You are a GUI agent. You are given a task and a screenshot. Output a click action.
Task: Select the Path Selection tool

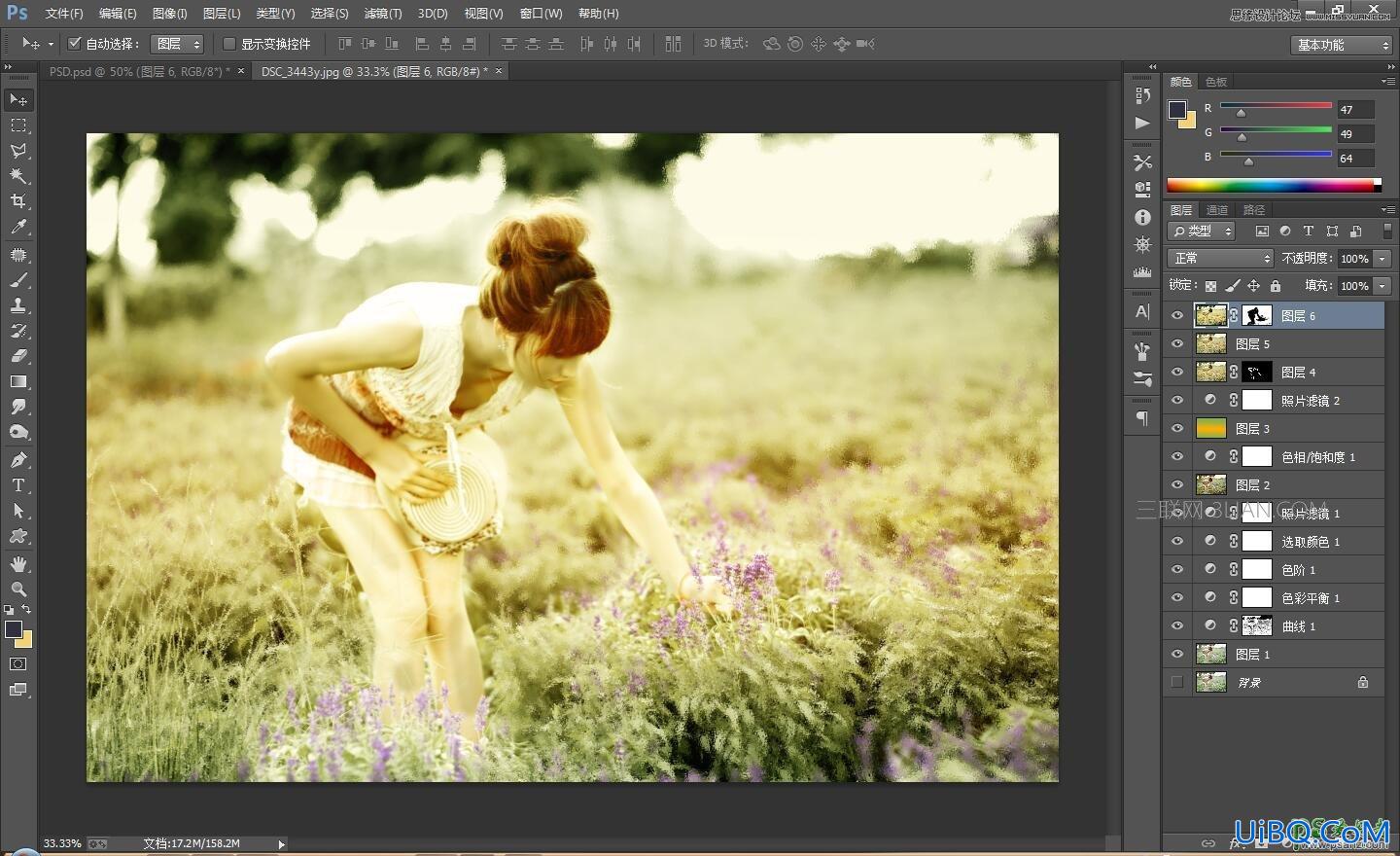[18, 511]
